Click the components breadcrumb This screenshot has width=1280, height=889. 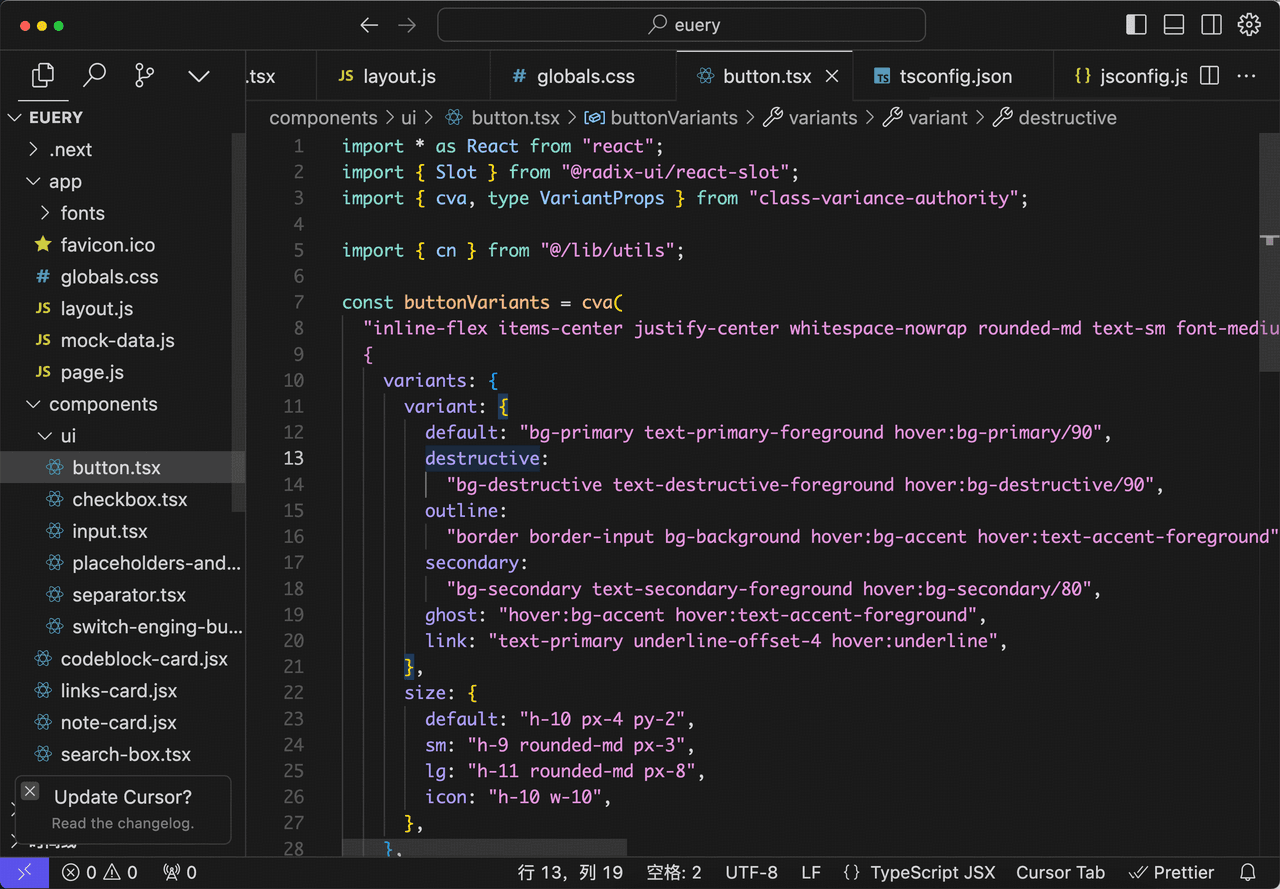click(x=323, y=118)
